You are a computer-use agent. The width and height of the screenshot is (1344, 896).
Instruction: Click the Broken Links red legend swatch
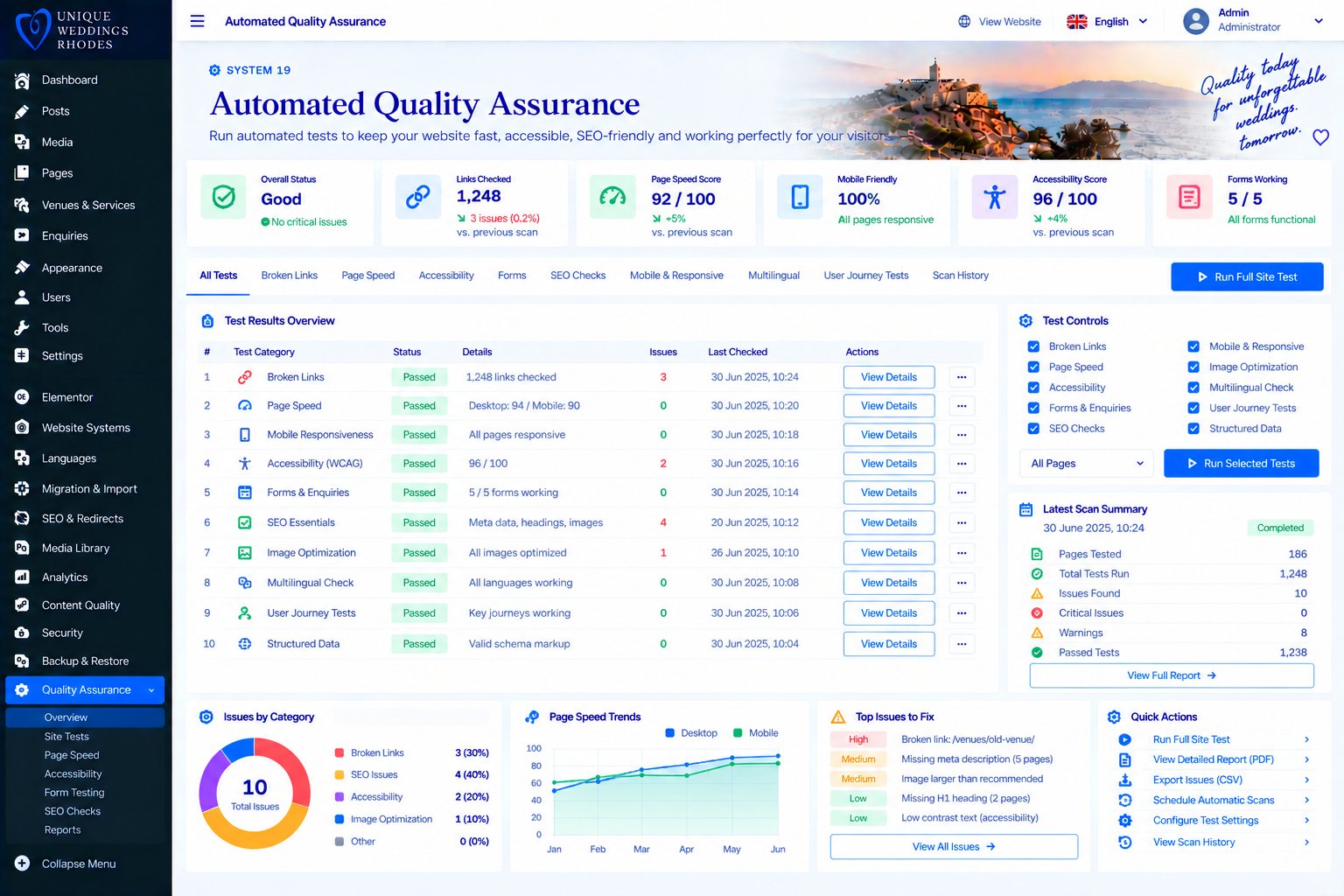coord(339,752)
